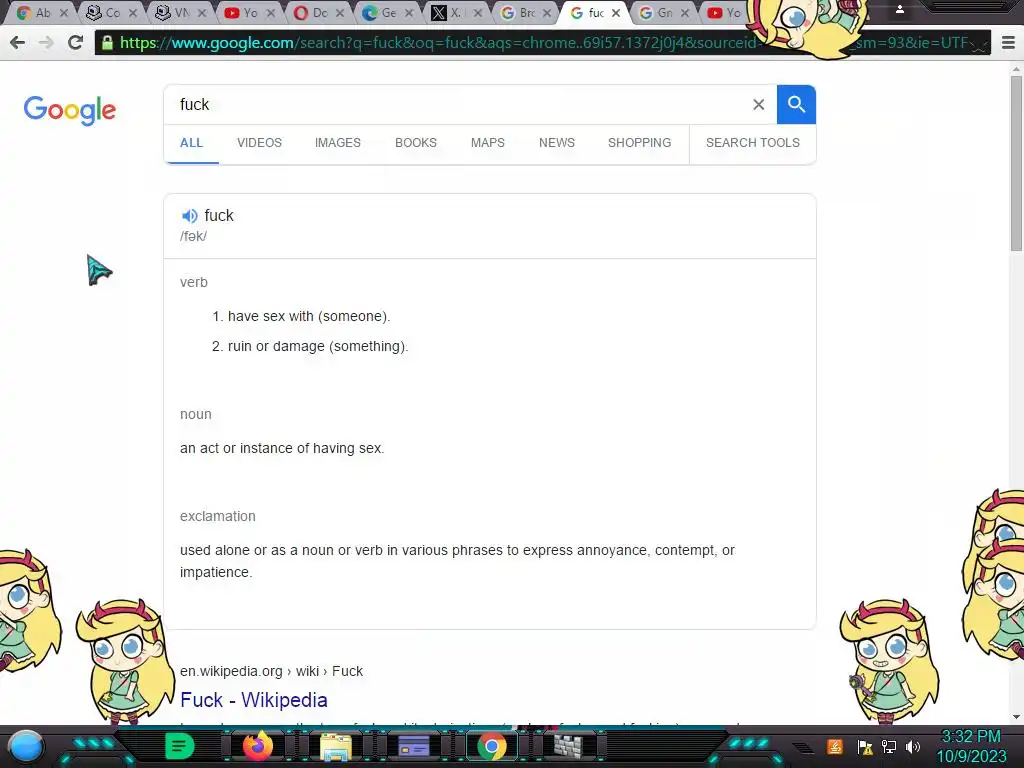Viewport: 1024px width, 768px height.
Task: Play the word pronunciation audio speaker icon
Action: (x=189, y=216)
